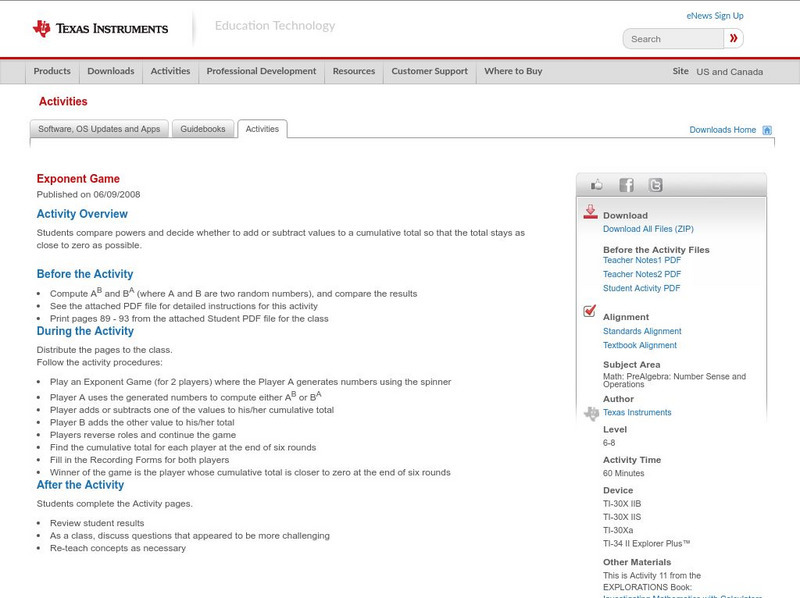Click the red Download arrow icon
The image size is (800, 598).
pos(590,212)
